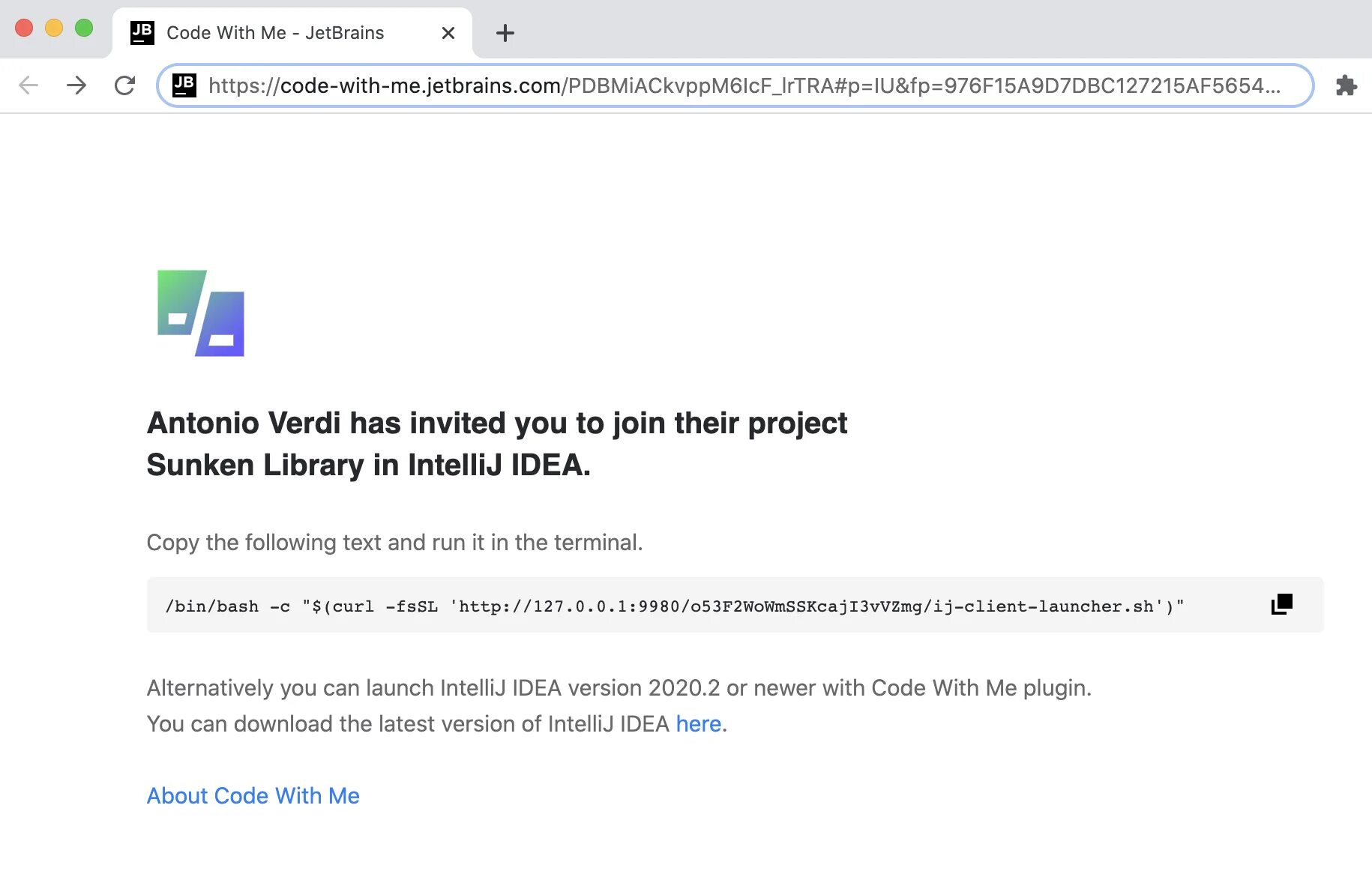Close the Code With Me tab

click(x=448, y=33)
